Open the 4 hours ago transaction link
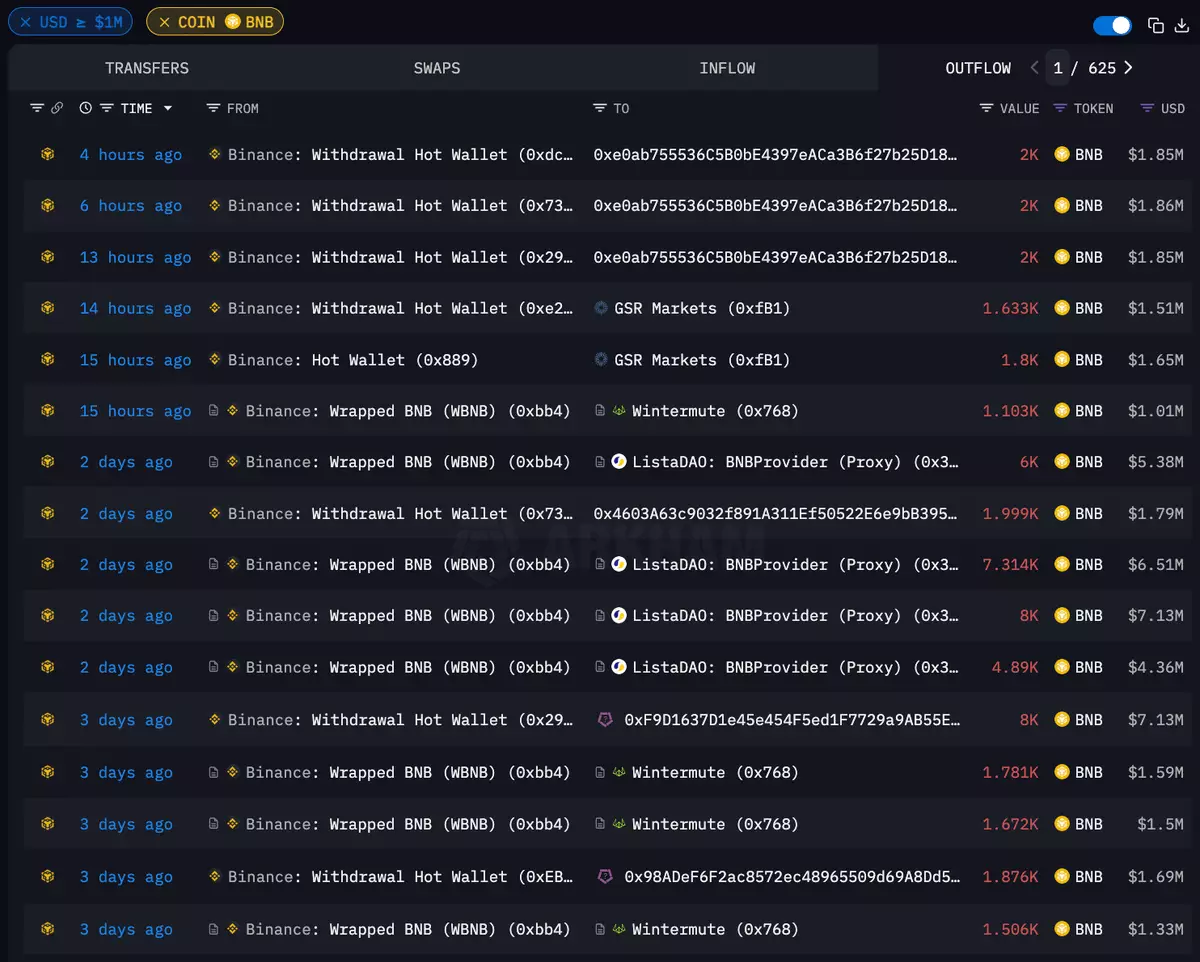This screenshot has width=1200, height=962. [x=131, y=155]
